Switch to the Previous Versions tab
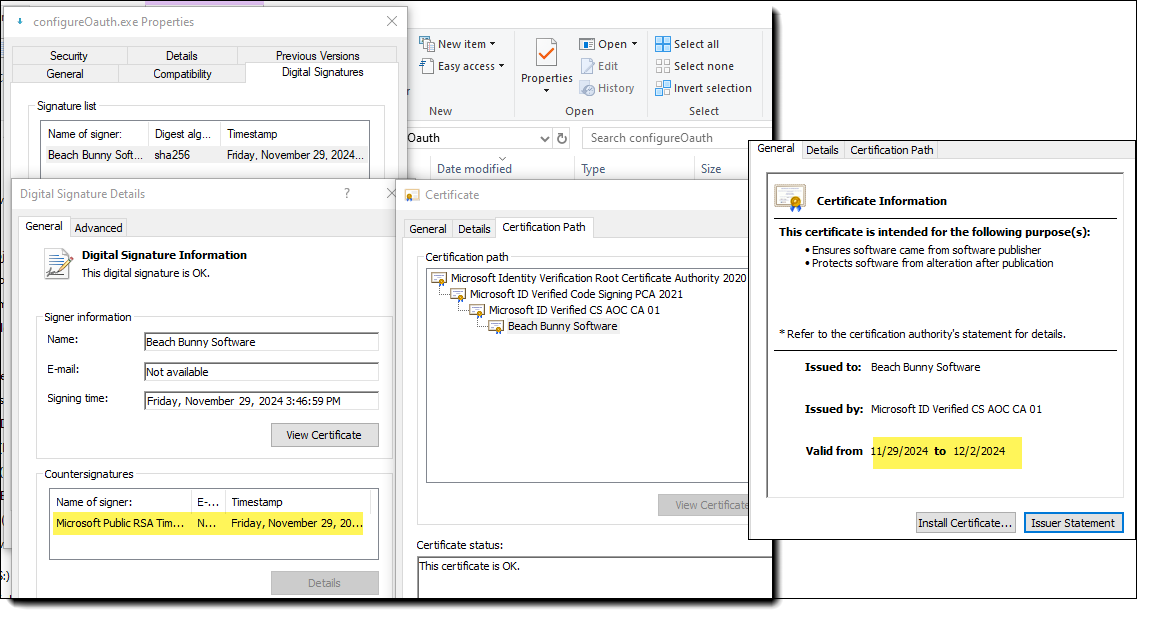The width and height of the screenshot is (1167, 629). pos(317,56)
